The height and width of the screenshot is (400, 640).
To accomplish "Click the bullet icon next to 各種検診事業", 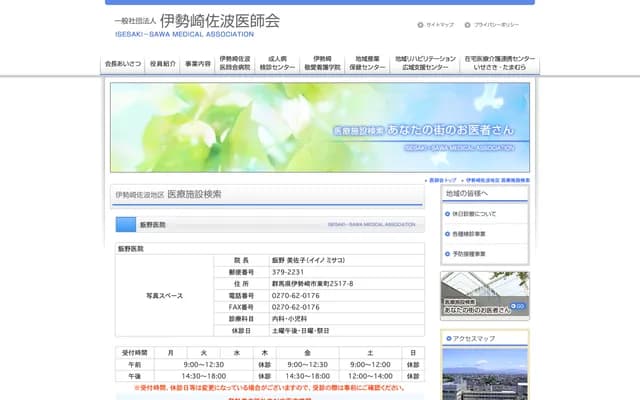I will [x=448, y=234].
